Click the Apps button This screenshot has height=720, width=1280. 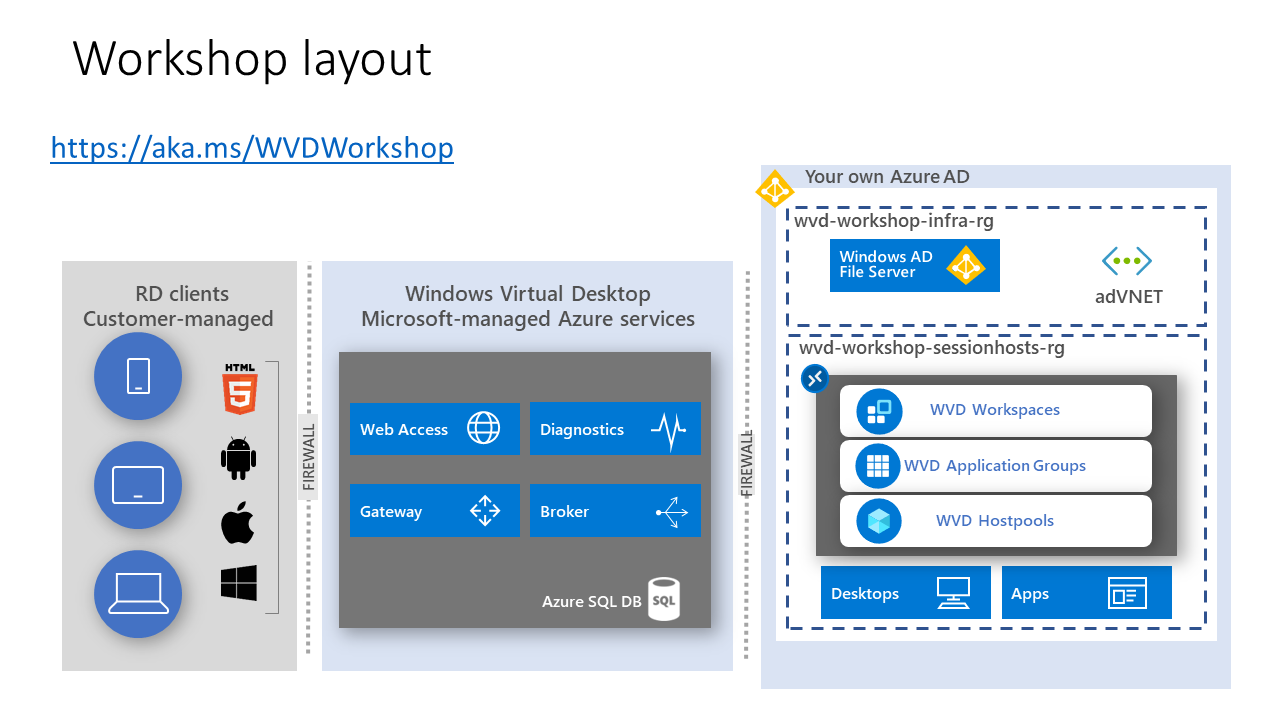coord(1087,593)
